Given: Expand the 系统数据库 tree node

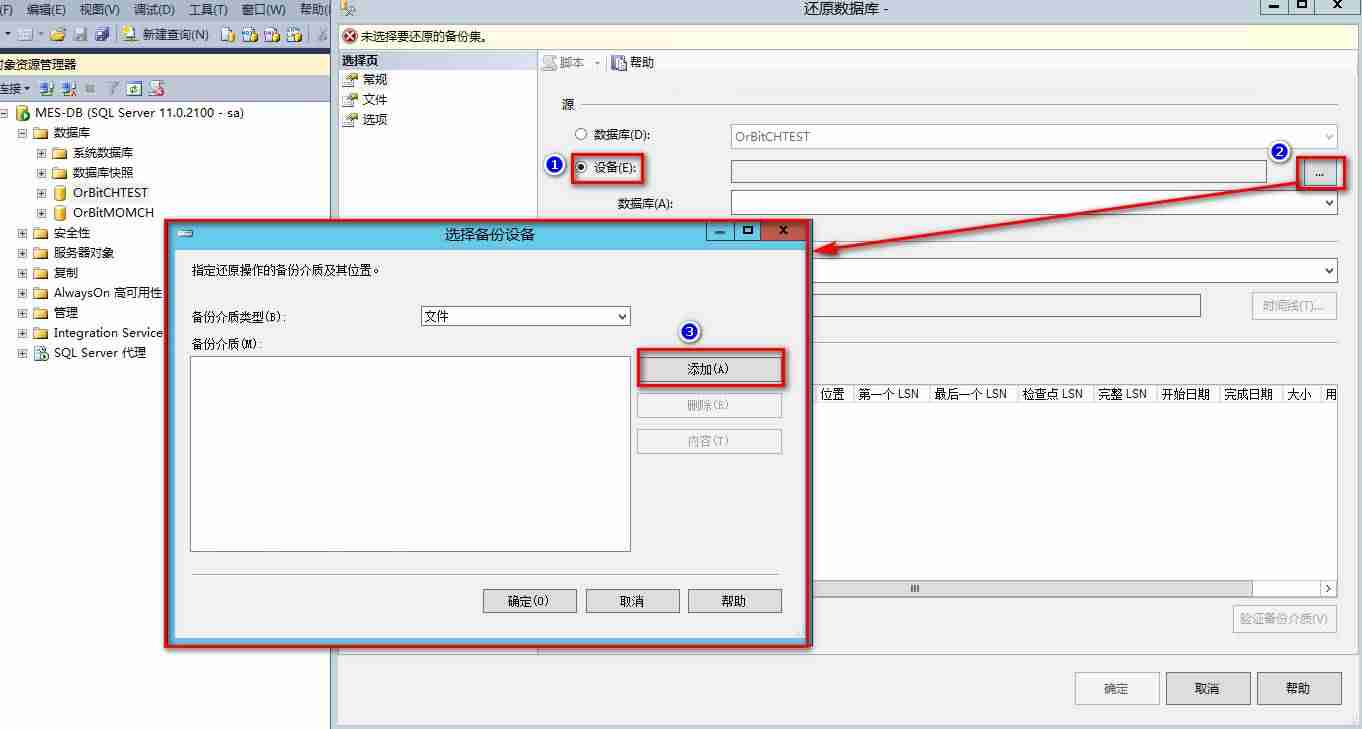Looking at the screenshot, I should click(x=41, y=153).
